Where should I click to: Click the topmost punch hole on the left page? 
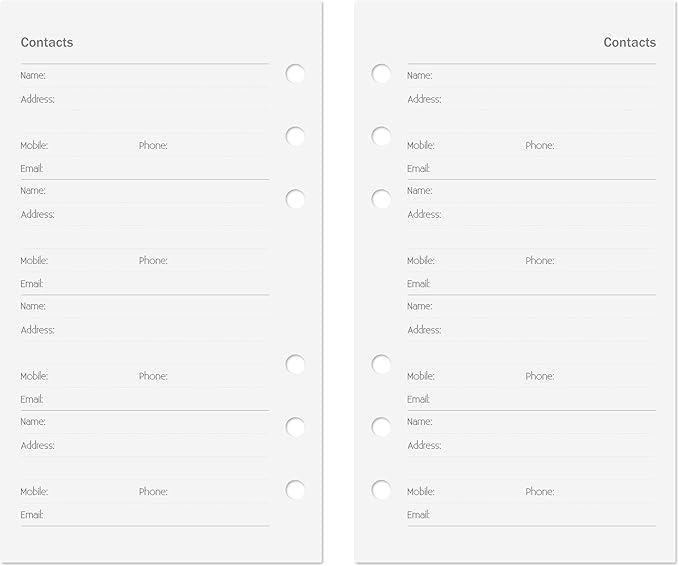[x=295, y=74]
